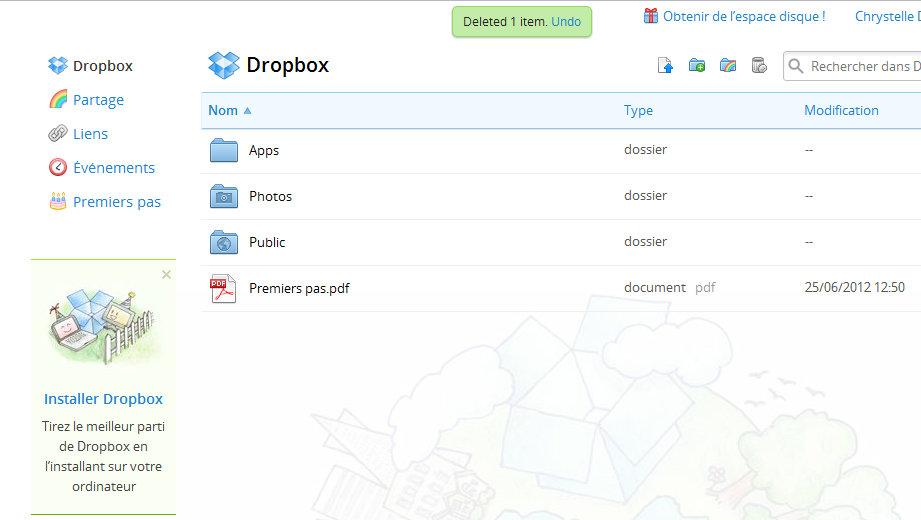Open the Partage sidebar section
The width and height of the screenshot is (921, 520).
click(98, 100)
